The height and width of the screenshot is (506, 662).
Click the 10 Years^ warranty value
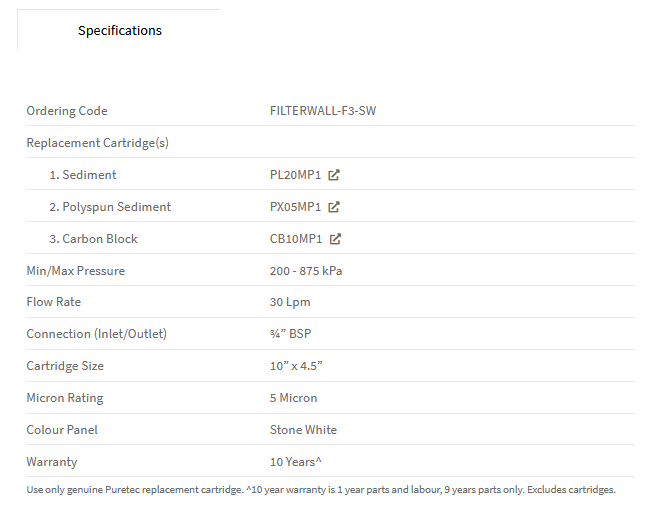(296, 462)
